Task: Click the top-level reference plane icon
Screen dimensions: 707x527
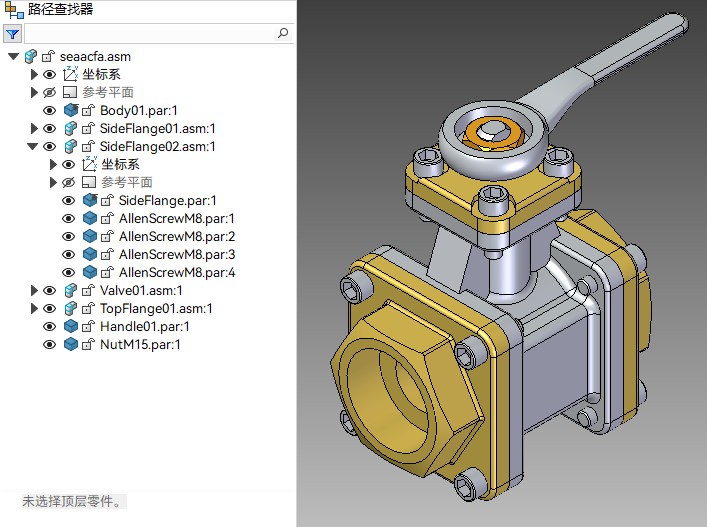Action: tap(70, 92)
